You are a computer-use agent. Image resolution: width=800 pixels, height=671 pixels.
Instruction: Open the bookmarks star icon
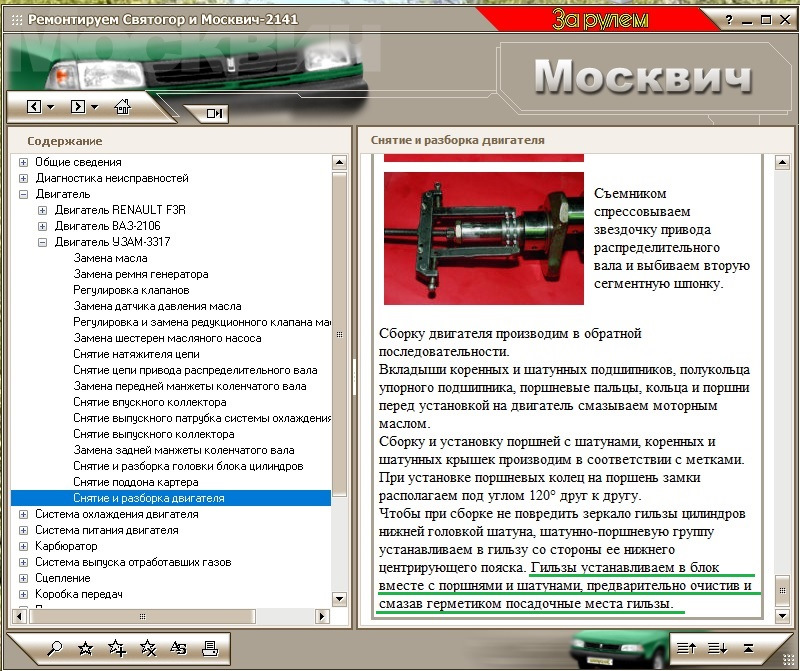85,649
